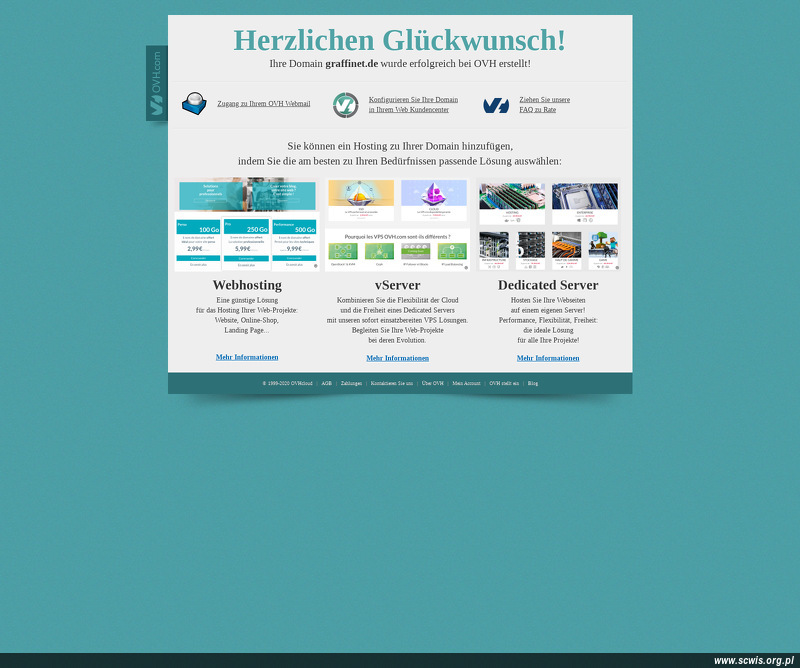The image size is (800, 668).
Task: Open 'Kontaktieren Sie uns' footer link
Action: point(392,383)
